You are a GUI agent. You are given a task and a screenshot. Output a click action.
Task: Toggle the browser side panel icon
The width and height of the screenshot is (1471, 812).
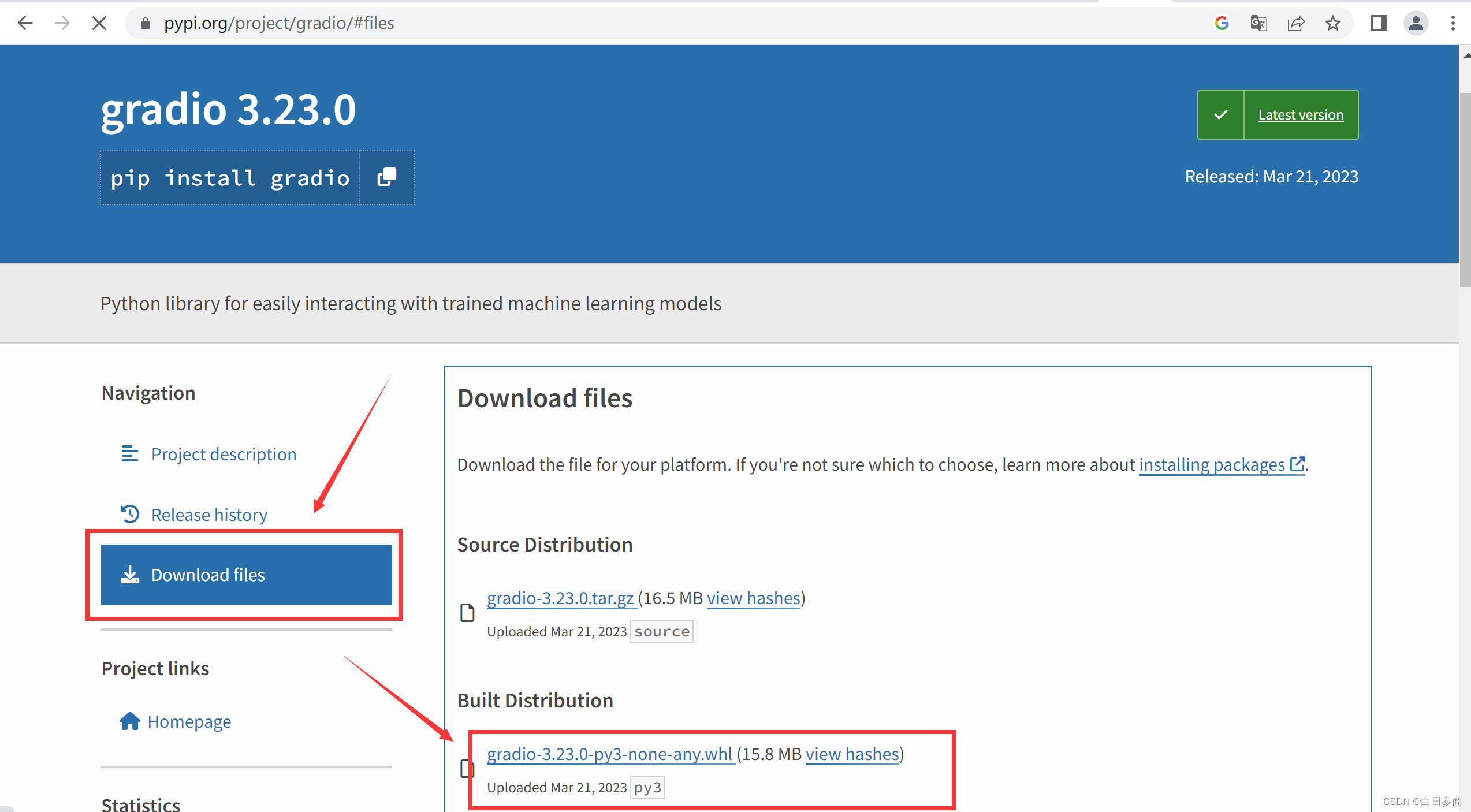tap(1379, 23)
